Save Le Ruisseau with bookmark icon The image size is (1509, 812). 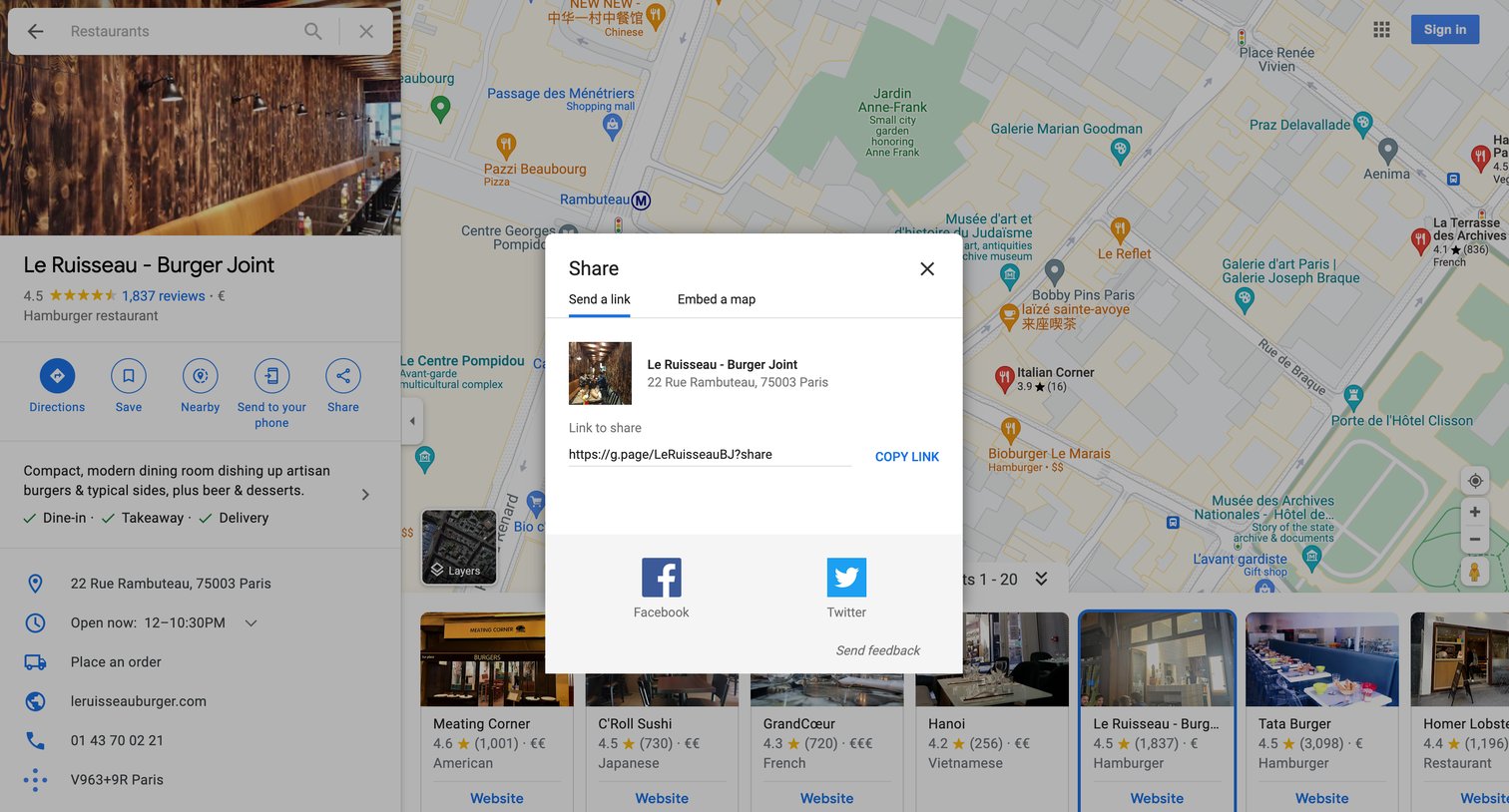point(129,376)
